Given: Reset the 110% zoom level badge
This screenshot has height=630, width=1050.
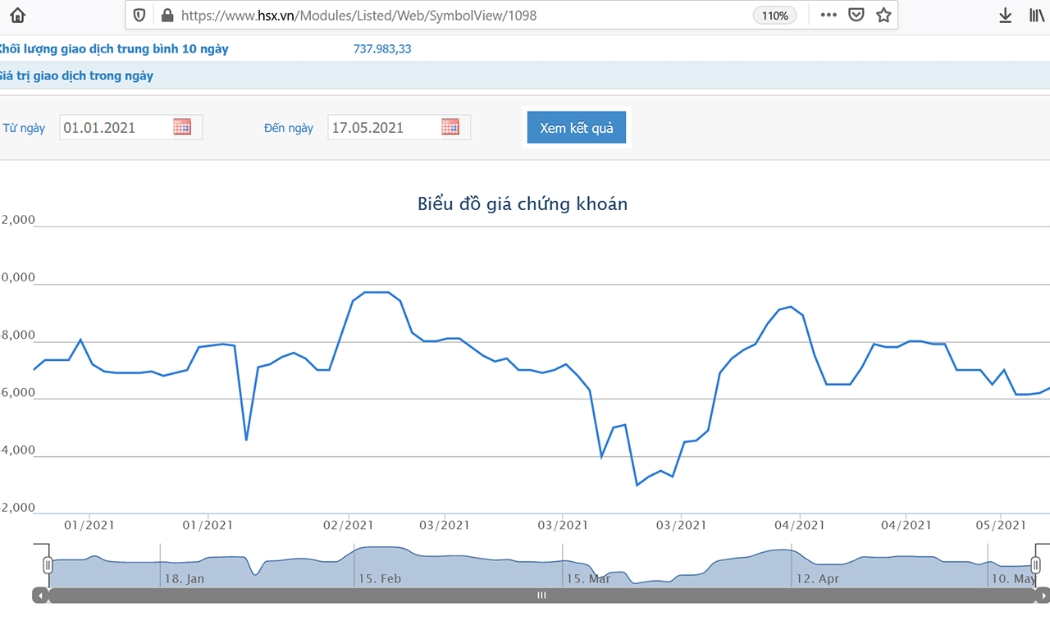Looking at the screenshot, I should click(x=775, y=15).
